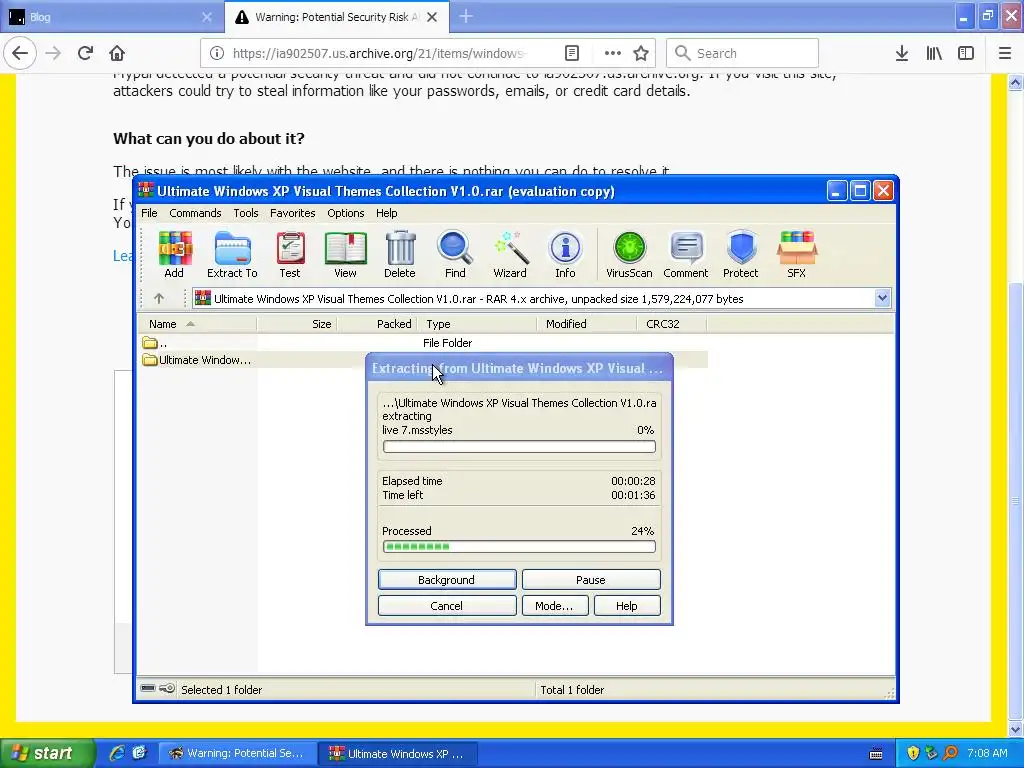The width and height of the screenshot is (1024, 768).
Task: Open the Commands menu
Action: tap(195, 213)
